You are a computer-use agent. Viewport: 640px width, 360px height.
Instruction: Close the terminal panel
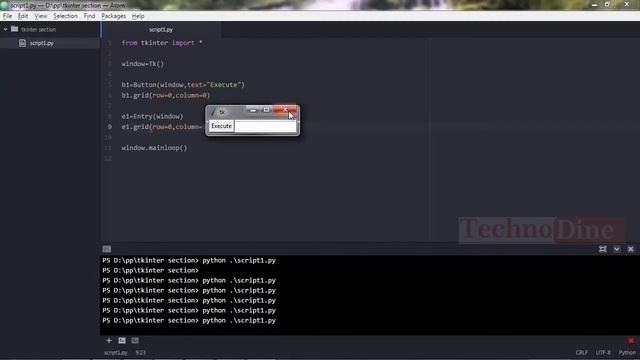pos(631,249)
